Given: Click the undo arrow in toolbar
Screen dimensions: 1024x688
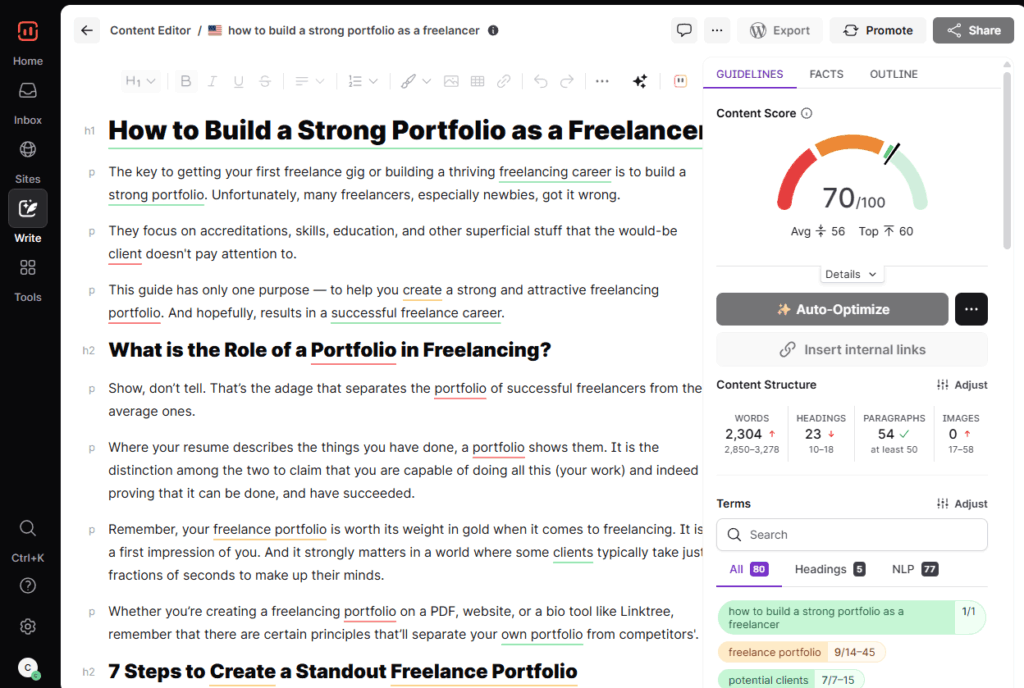Looking at the screenshot, I should tap(541, 81).
